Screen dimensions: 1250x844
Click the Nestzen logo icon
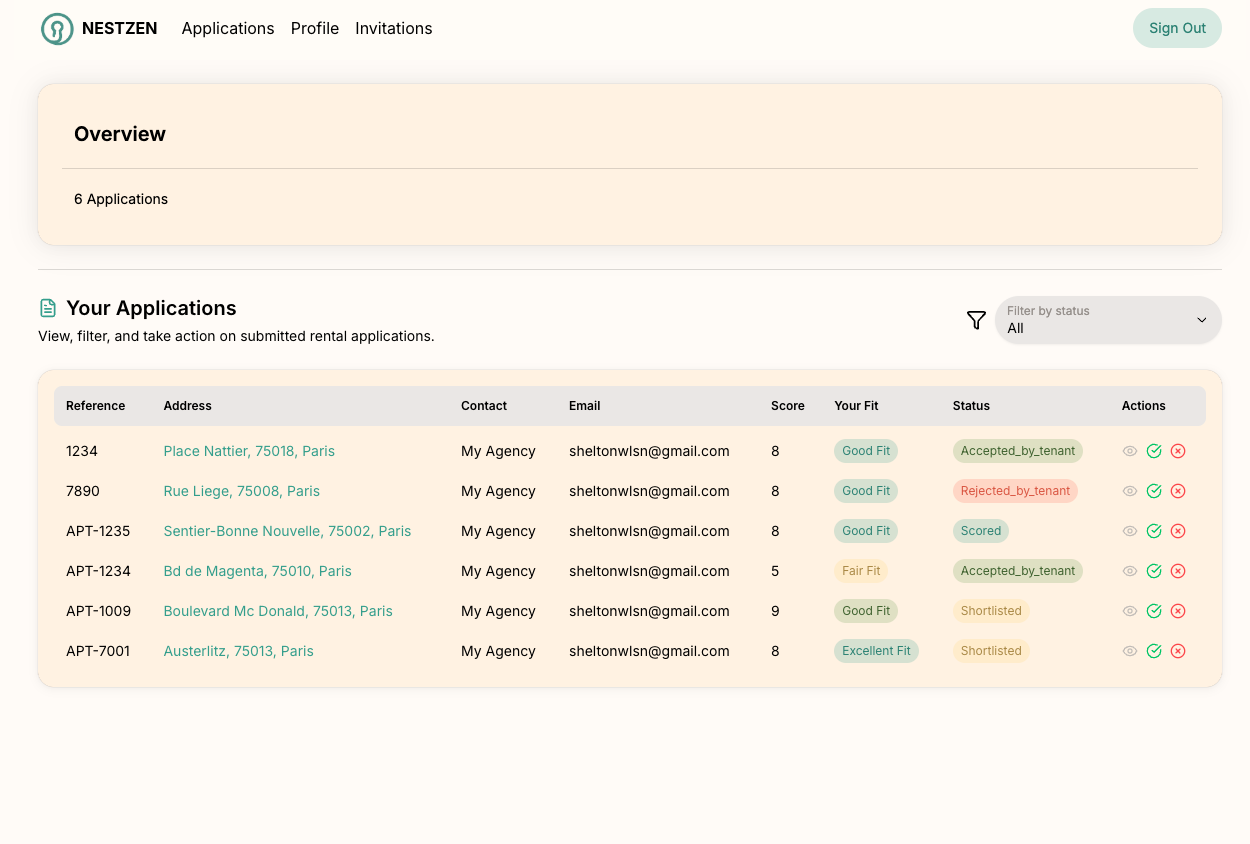point(57,29)
